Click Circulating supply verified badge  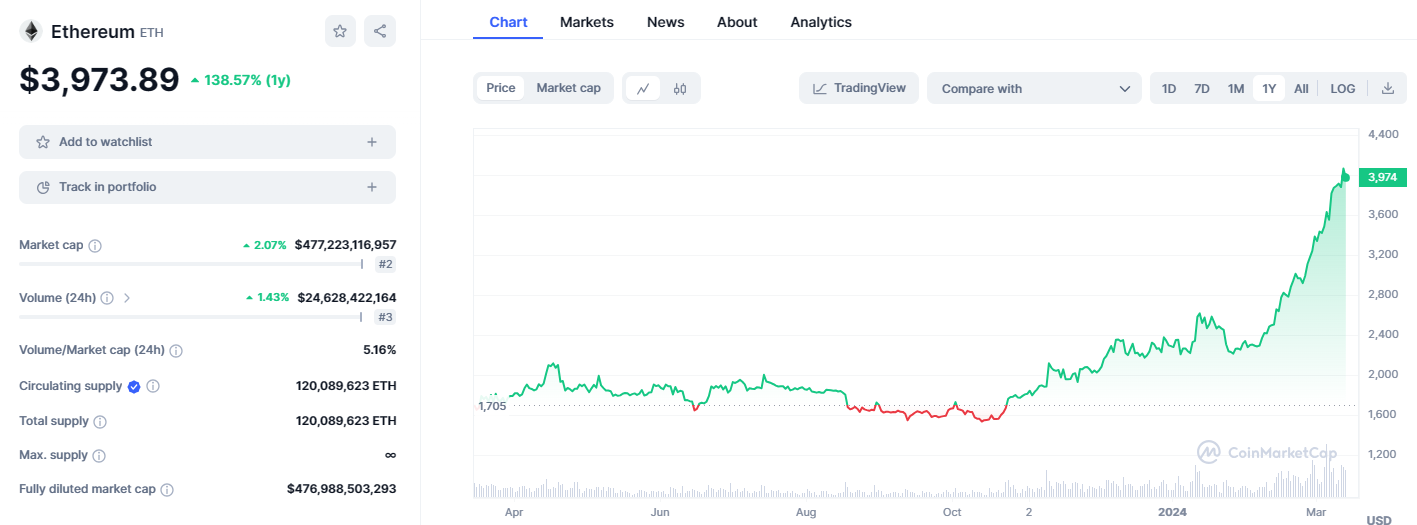[134, 386]
